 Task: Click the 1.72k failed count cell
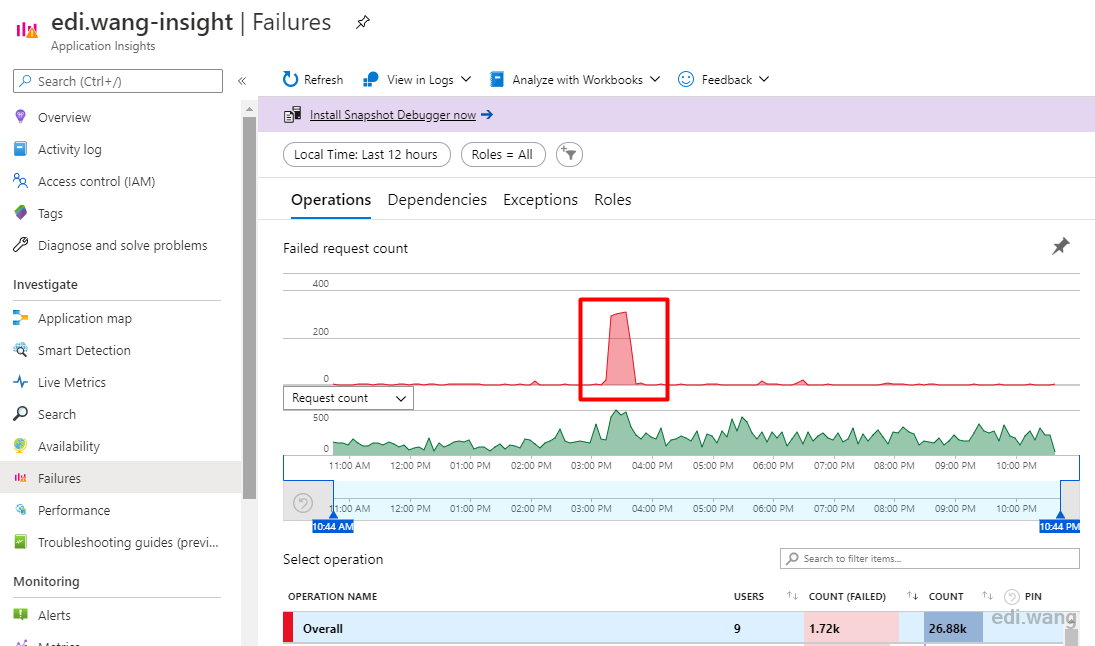click(851, 628)
